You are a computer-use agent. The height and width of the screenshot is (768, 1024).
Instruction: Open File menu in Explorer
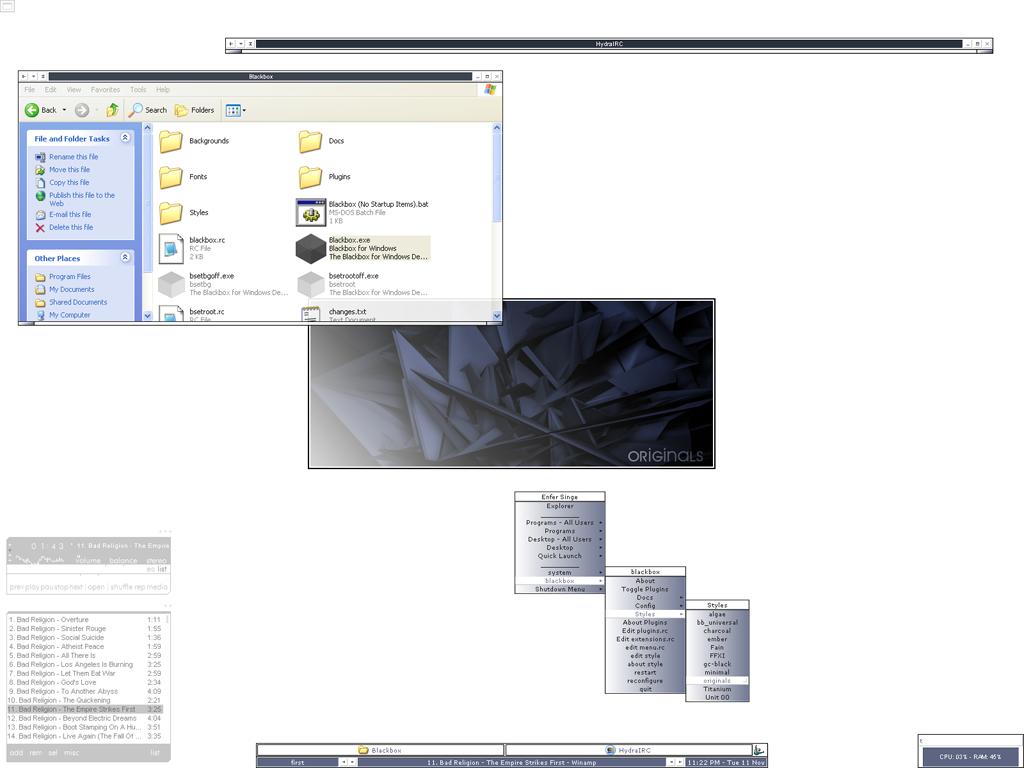[x=29, y=89]
